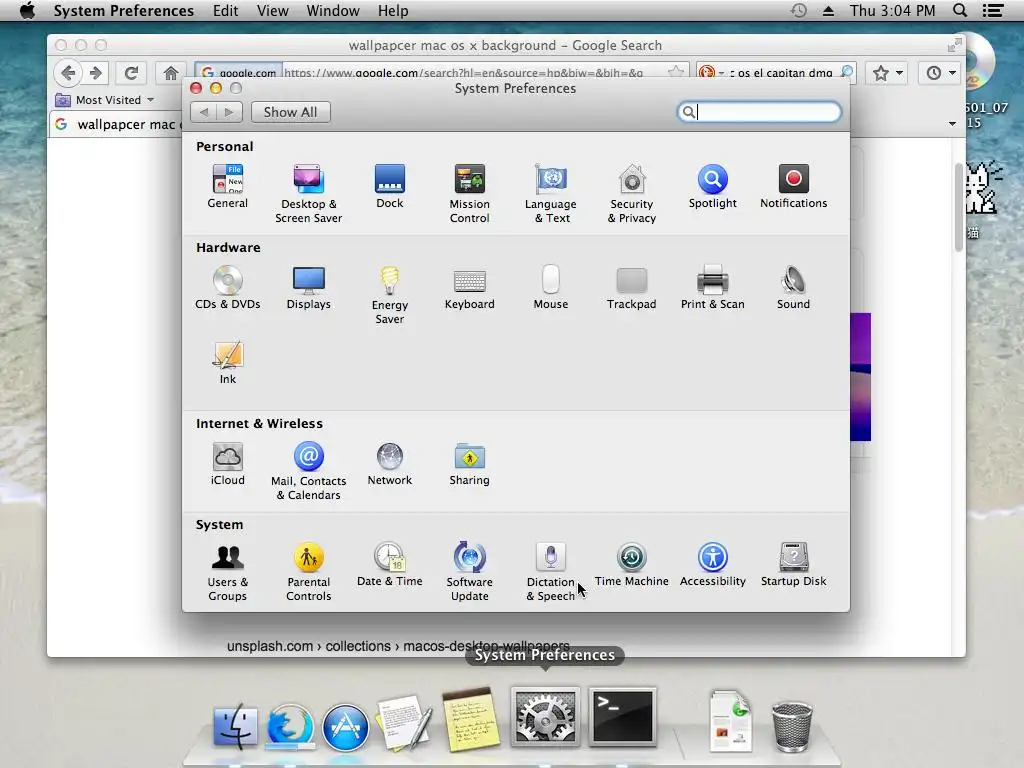Open the System Preferences menu

[x=123, y=10]
